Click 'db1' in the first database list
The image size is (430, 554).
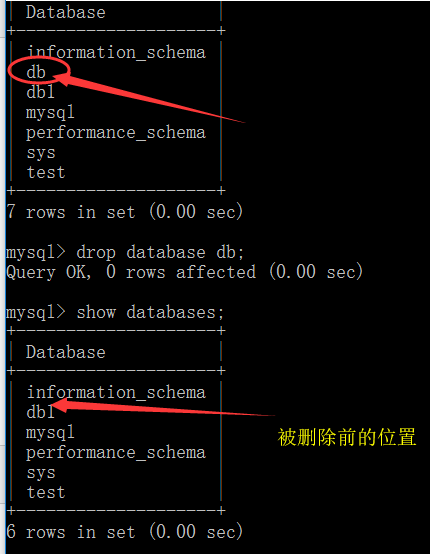point(40,92)
